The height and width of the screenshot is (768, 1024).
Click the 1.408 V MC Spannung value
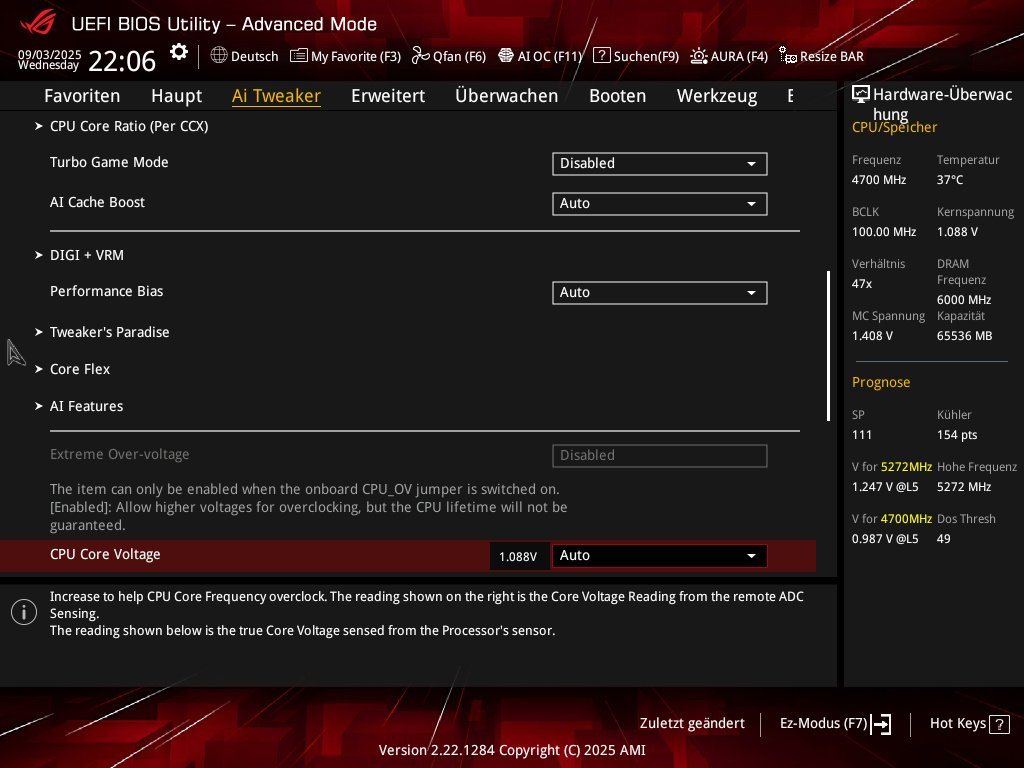[x=872, y=336]
